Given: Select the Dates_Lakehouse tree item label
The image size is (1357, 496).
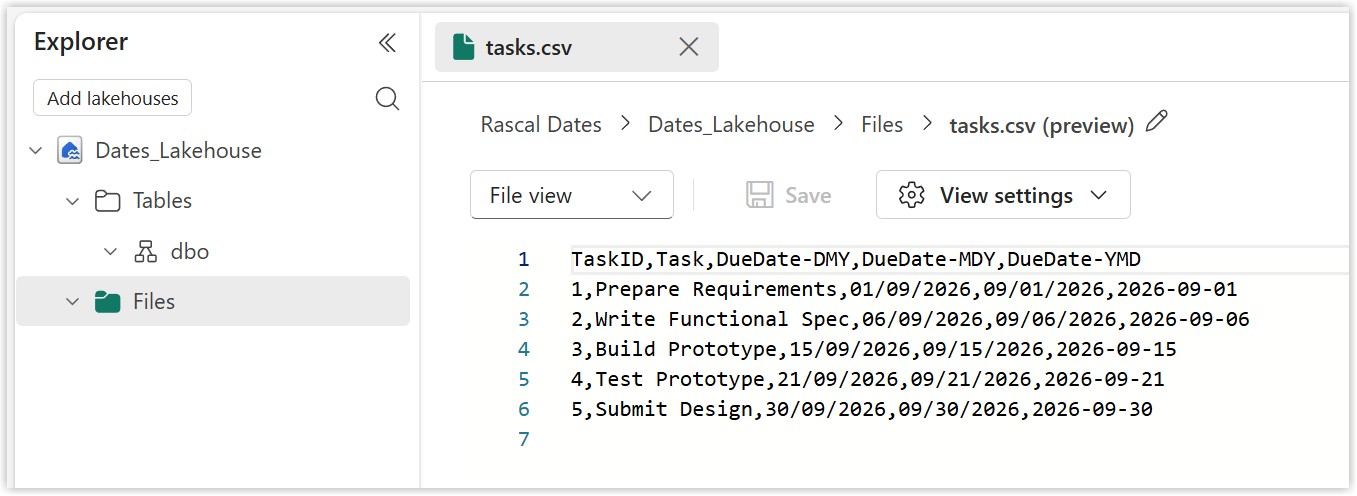Looking at the screenshot, I should 178,151.
